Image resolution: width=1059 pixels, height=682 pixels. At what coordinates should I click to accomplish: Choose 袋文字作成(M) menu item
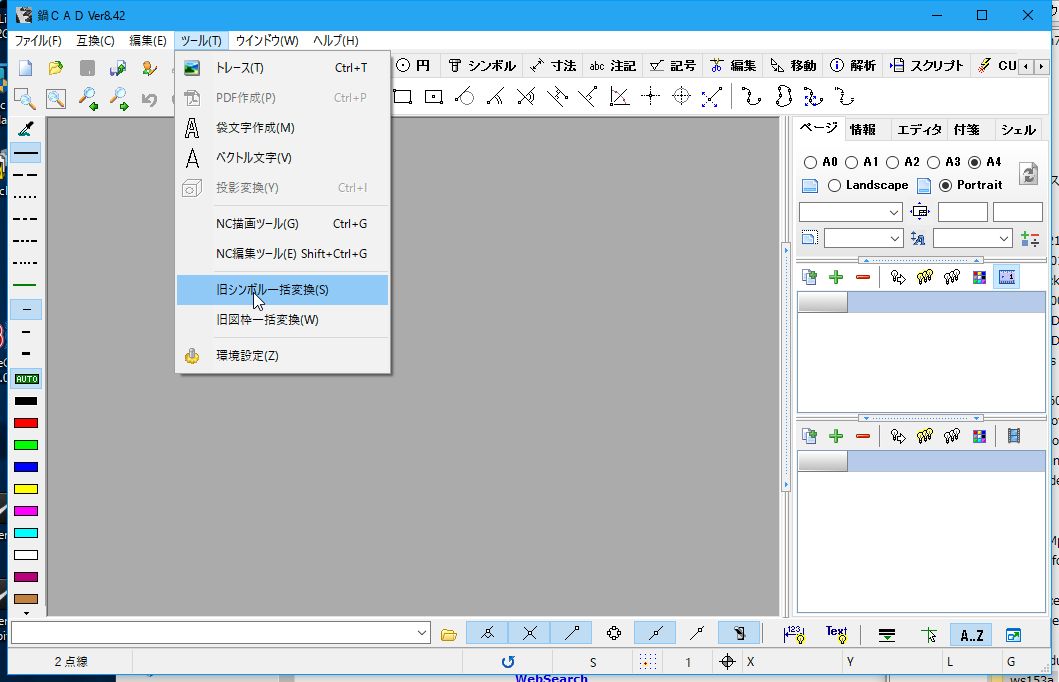(x=282, y=128)
